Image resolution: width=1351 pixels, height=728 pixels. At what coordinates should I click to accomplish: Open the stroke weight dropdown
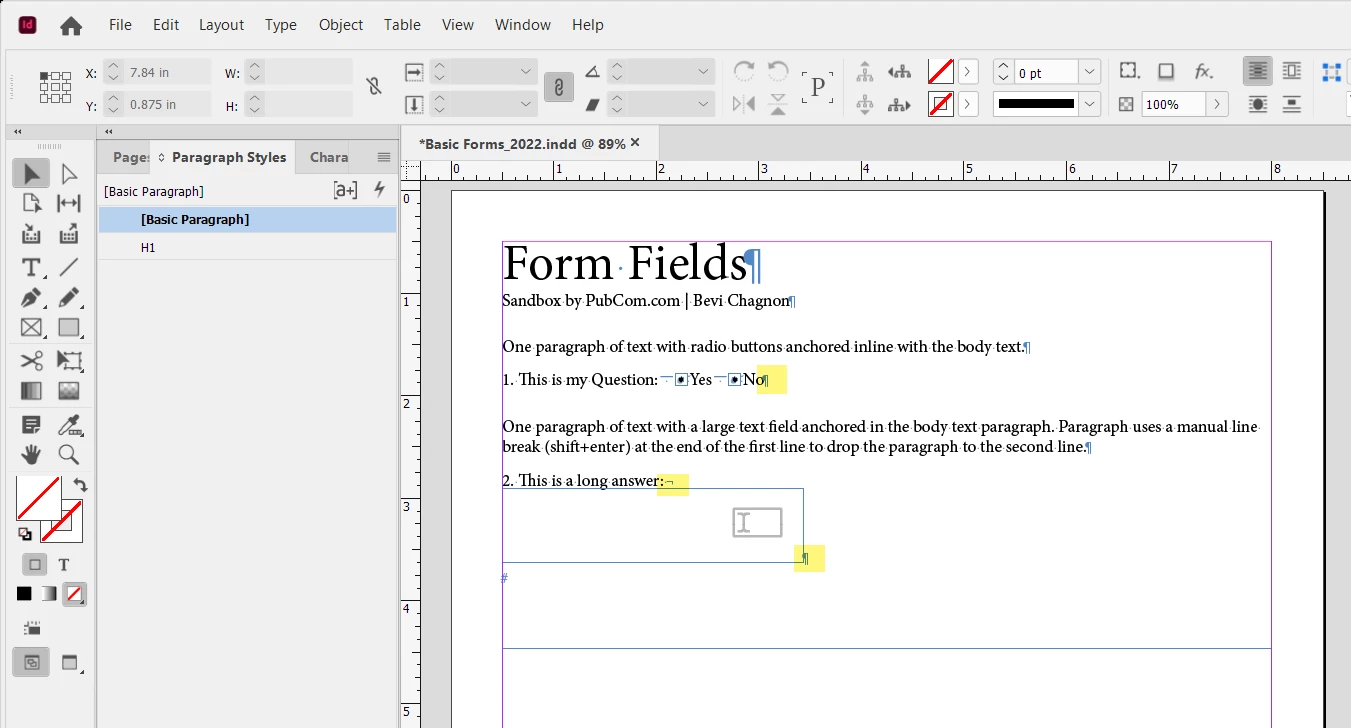(1090, 72)
